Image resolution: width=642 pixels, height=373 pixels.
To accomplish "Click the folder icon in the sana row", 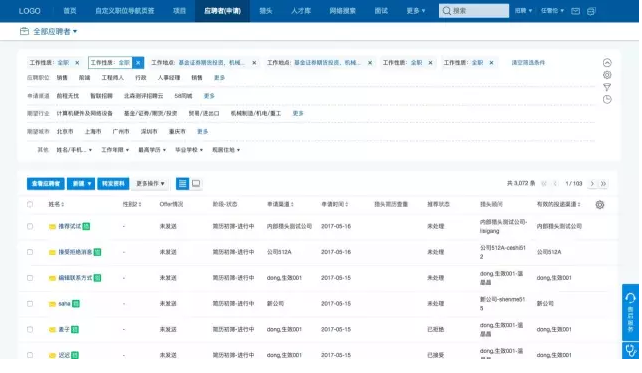I will tap(52, 305).
